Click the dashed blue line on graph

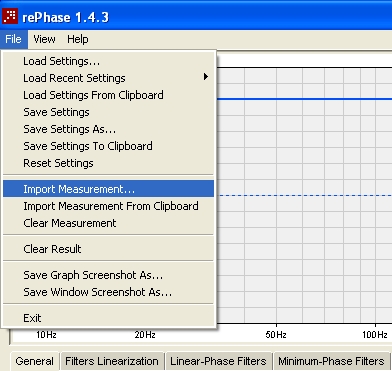click(304, 195)
